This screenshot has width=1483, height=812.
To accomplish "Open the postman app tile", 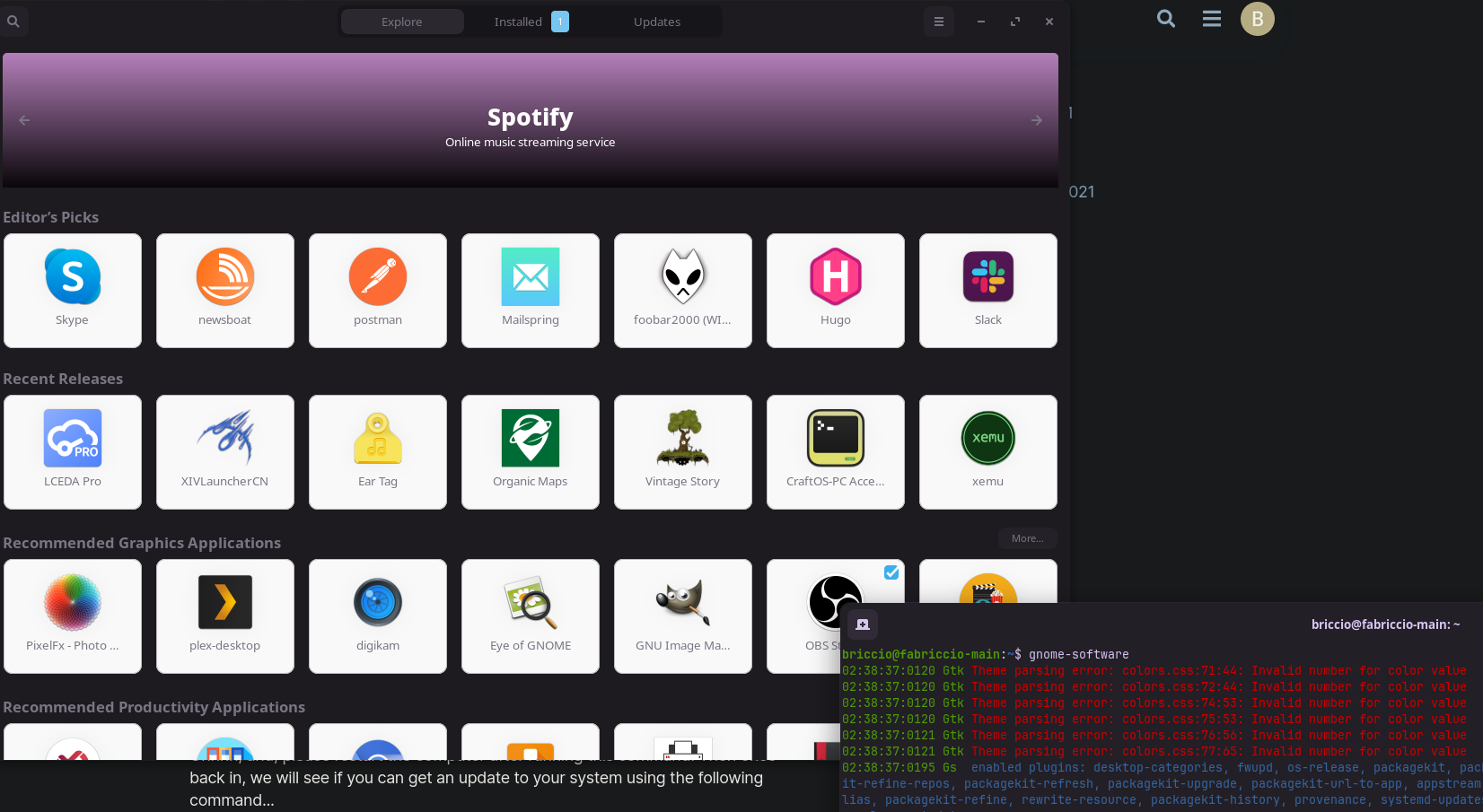I will (x=378, y=291).
